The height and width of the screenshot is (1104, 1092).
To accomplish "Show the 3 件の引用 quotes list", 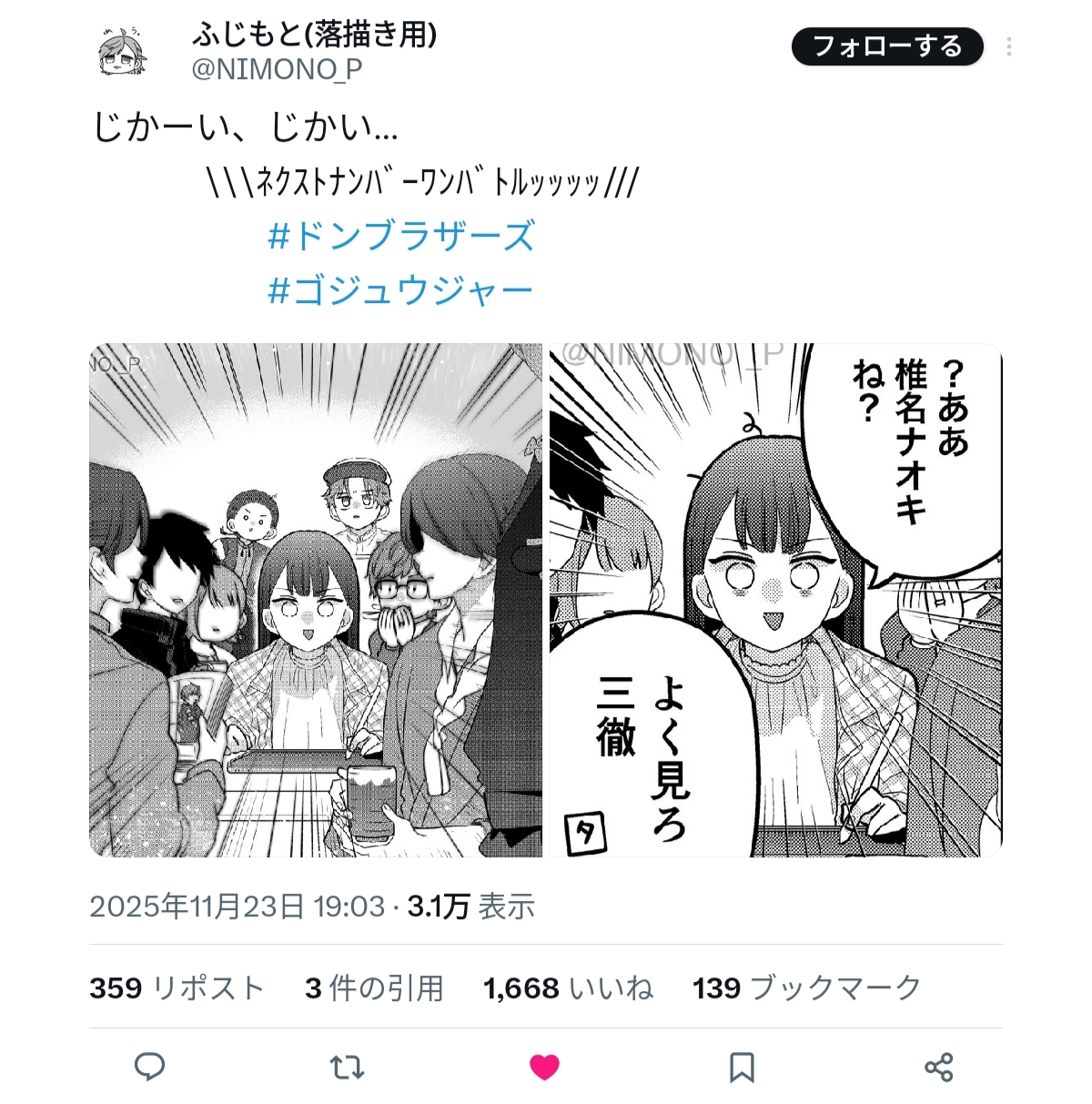I will [x=374, y=988].
